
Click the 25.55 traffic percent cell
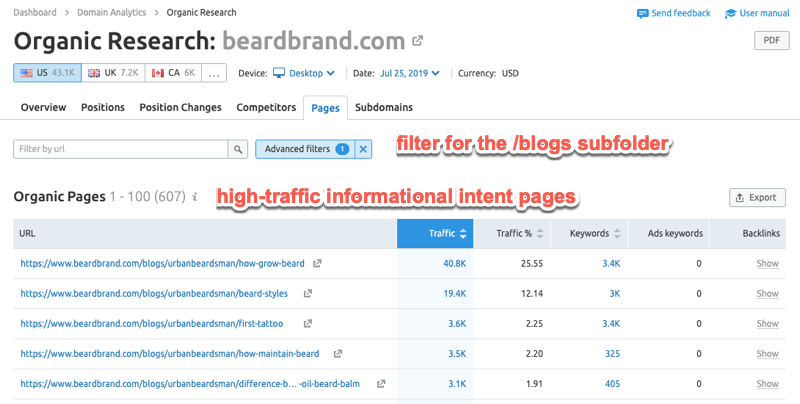click(532, 264)
